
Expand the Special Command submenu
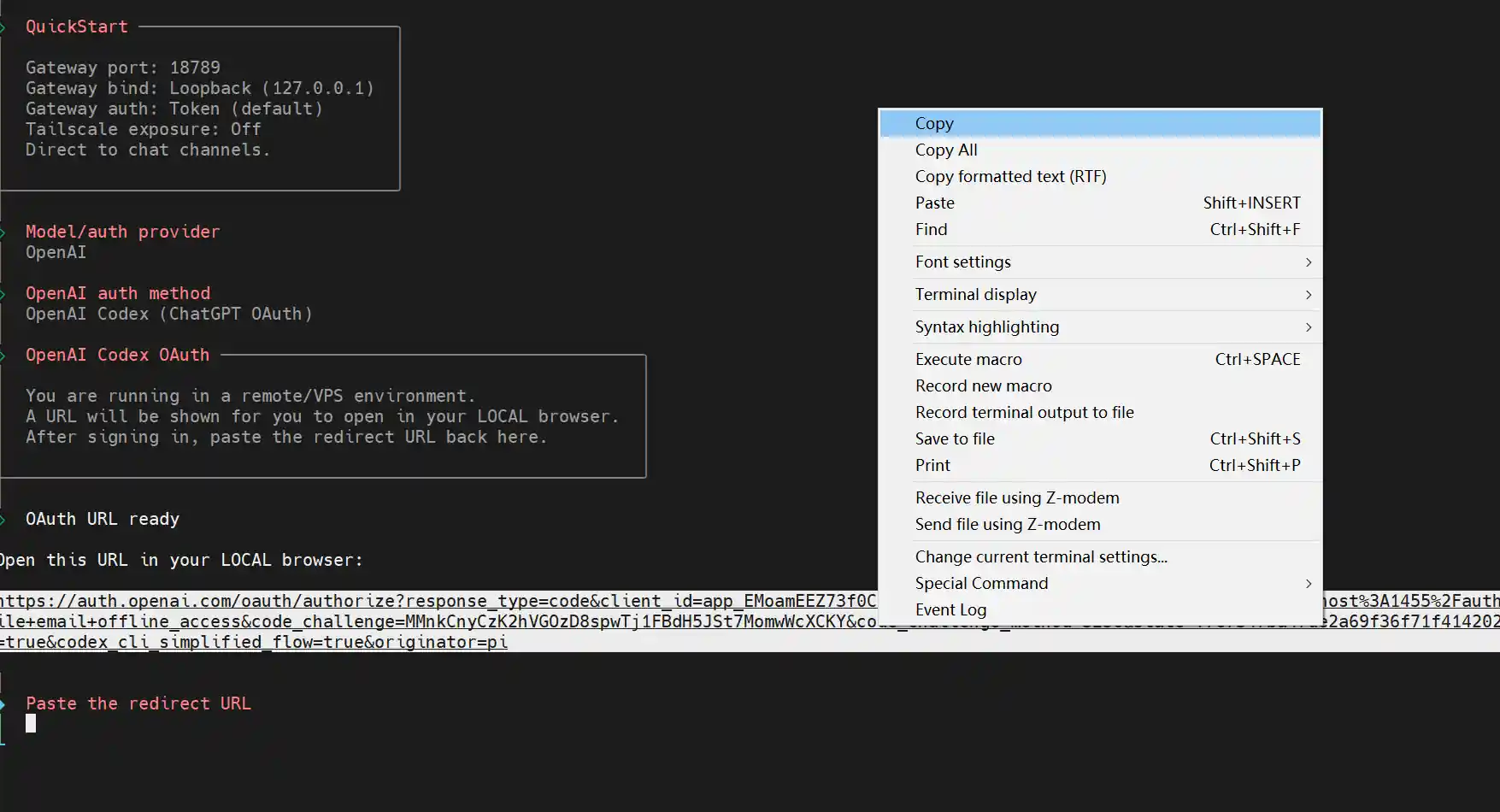click(981, 583)
